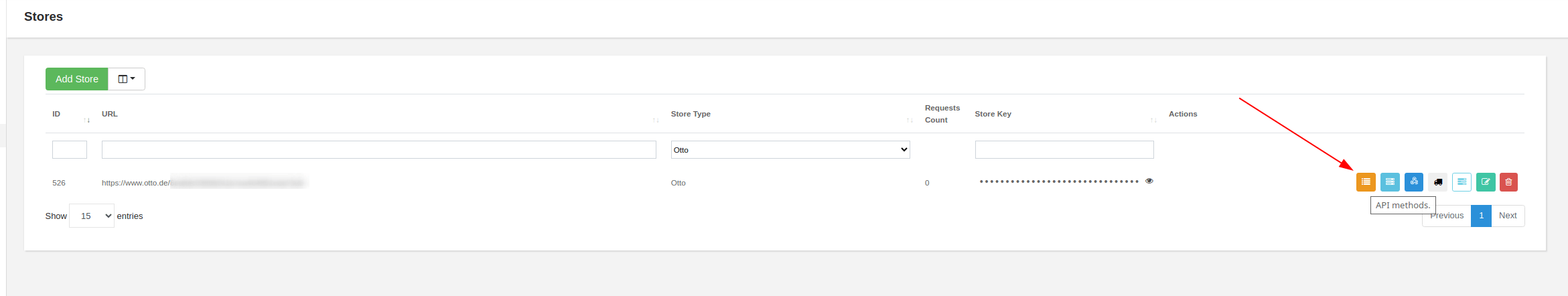Sort the table by Store Type header
1568x296 pixels.
pos(691,114)
